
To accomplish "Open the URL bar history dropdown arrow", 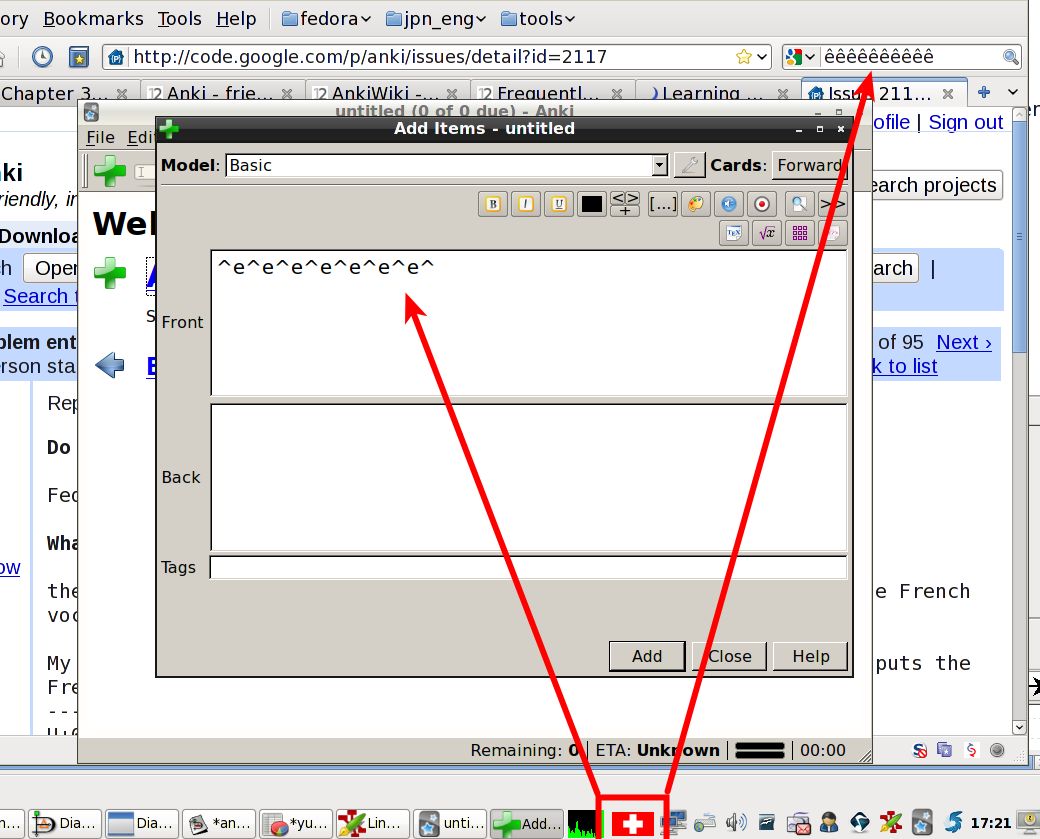I will click(762, 57).
